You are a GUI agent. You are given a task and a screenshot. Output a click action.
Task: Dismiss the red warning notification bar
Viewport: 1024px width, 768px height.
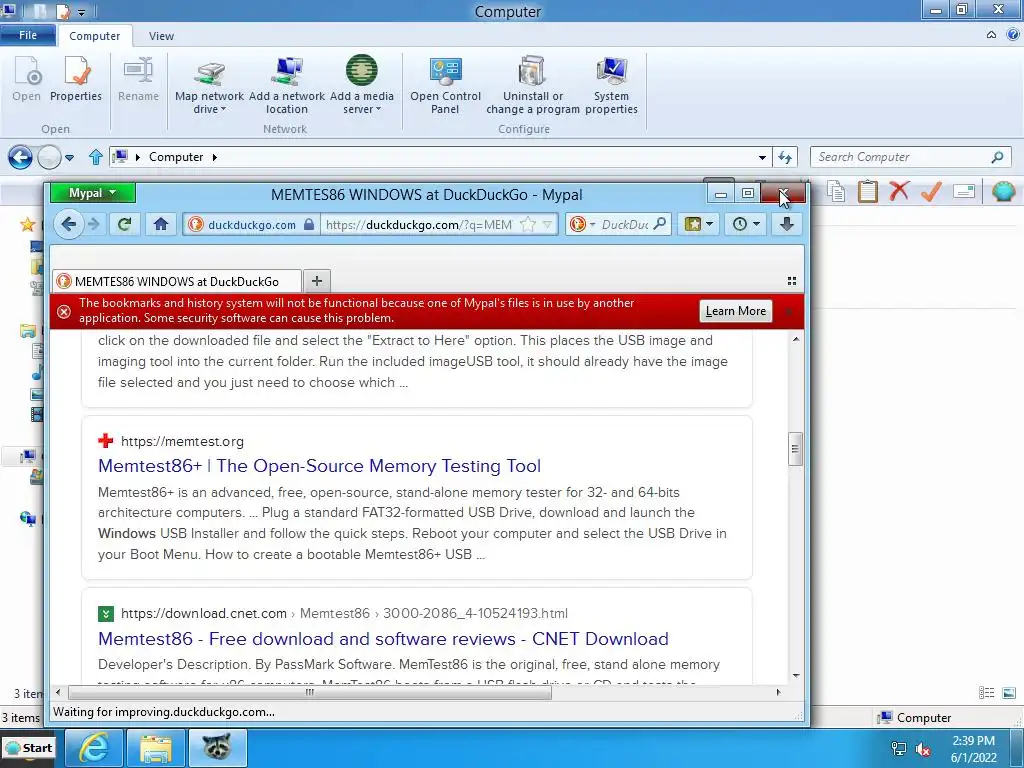[x=789, y=312]
